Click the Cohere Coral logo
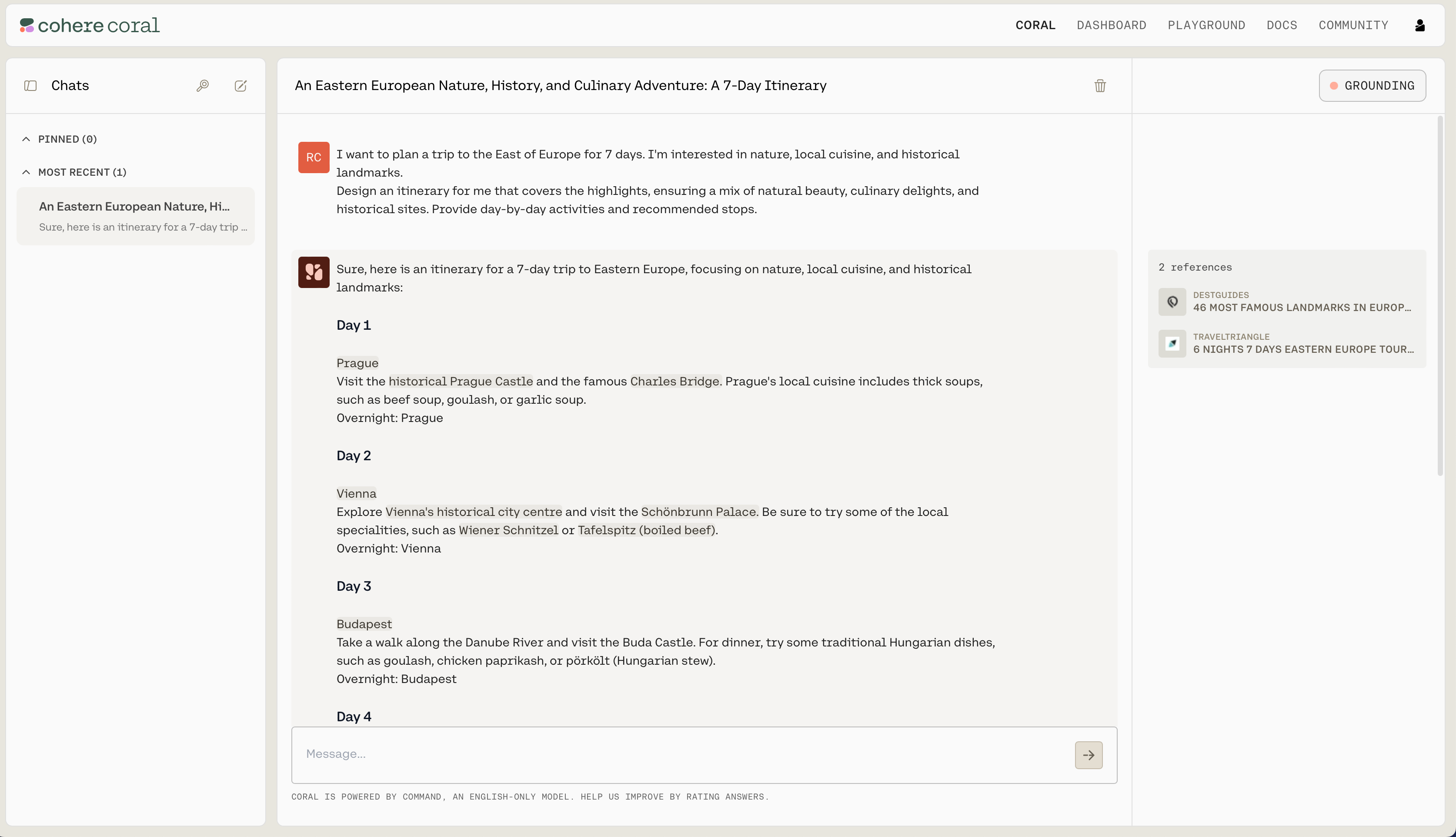This screenshot has height=837, width=1456. pyautogui.click(x=90, y=25)
